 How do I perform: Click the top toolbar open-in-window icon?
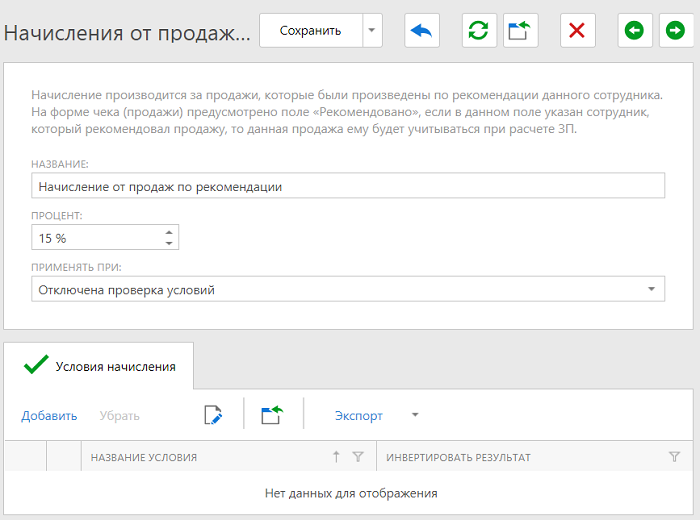[x=521, y=30]
